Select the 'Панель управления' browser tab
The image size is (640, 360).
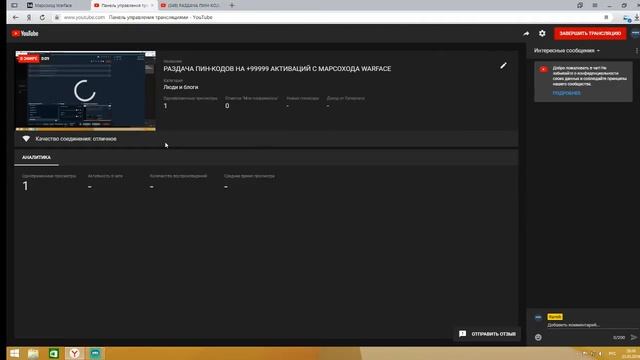pos(124,5)
